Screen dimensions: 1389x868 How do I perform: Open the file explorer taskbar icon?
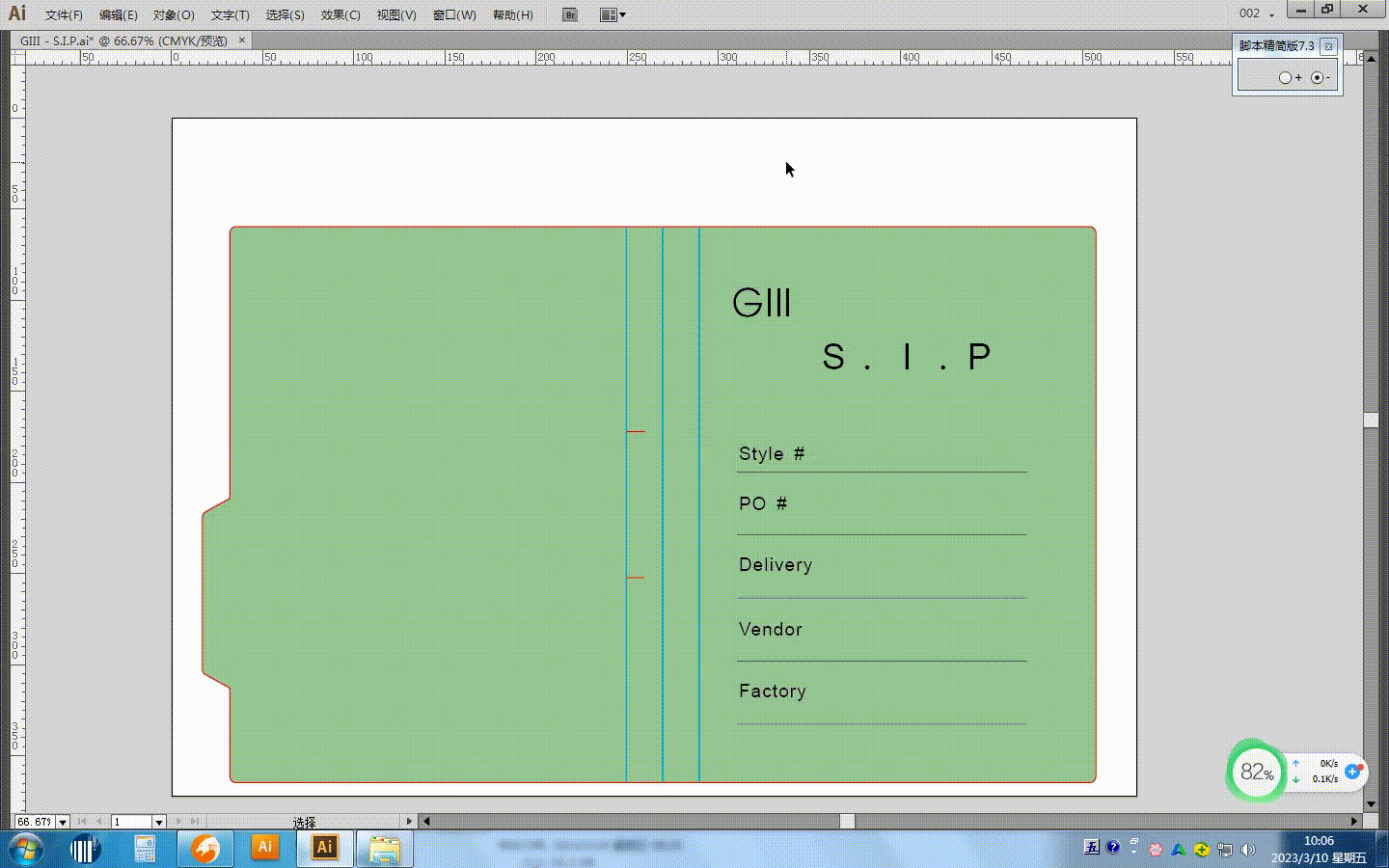(x=384, y=850)
